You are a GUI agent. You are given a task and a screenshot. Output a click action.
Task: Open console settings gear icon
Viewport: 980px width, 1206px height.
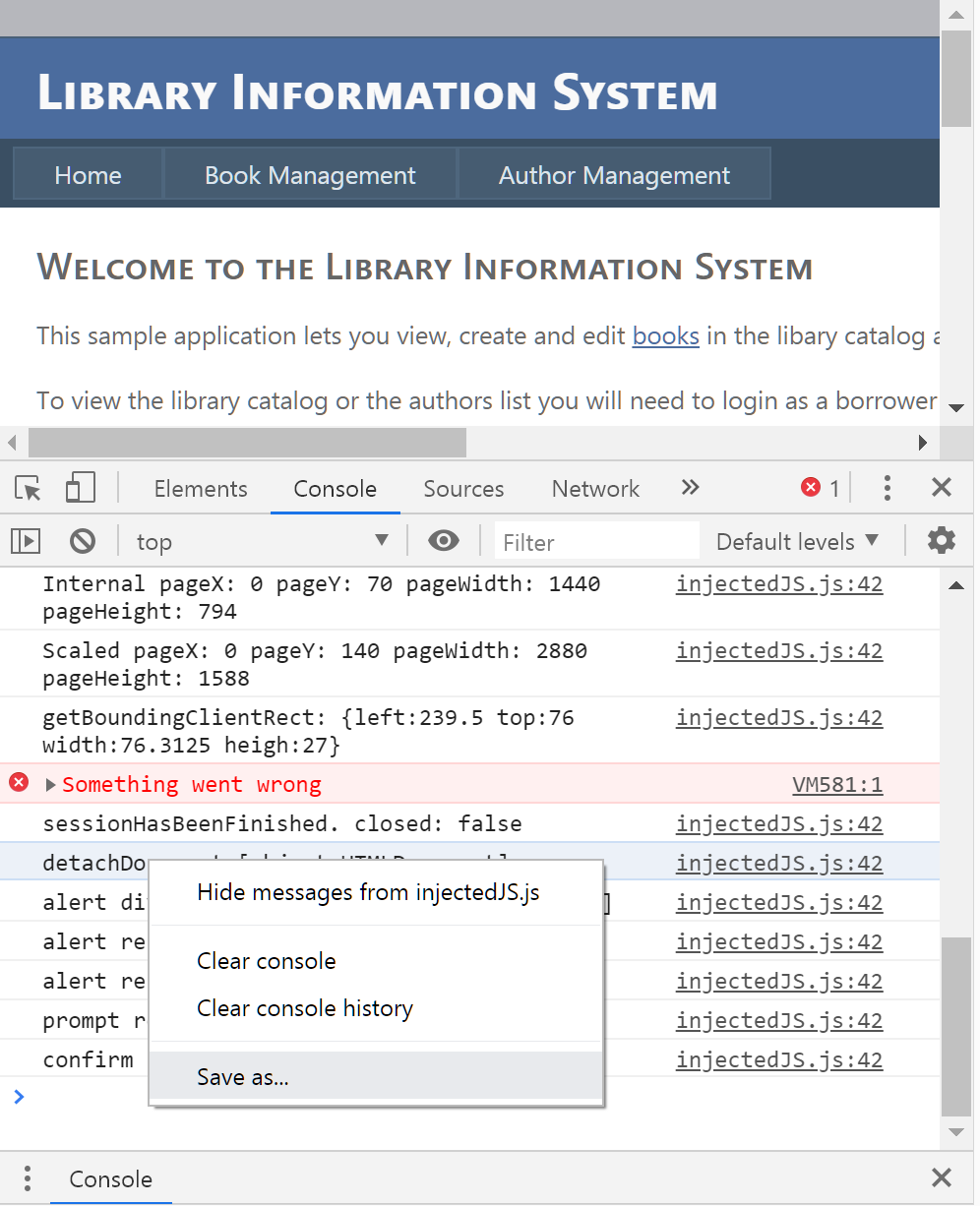pos(941,540)
